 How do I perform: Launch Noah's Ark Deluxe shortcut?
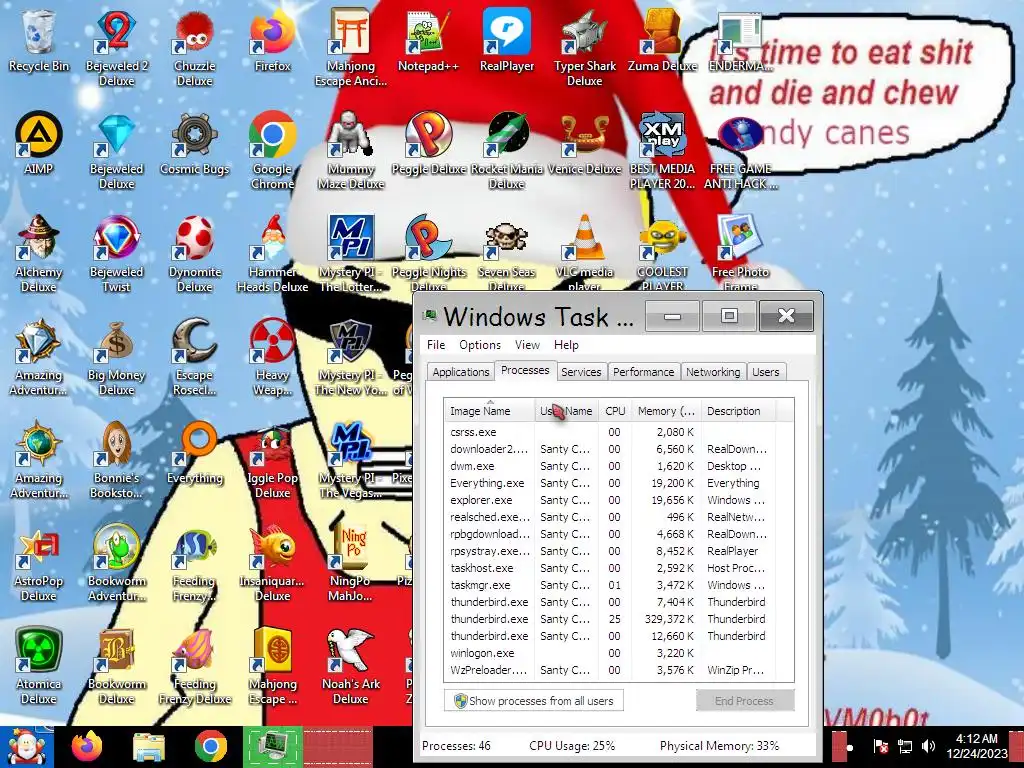(x=351, y=666)
